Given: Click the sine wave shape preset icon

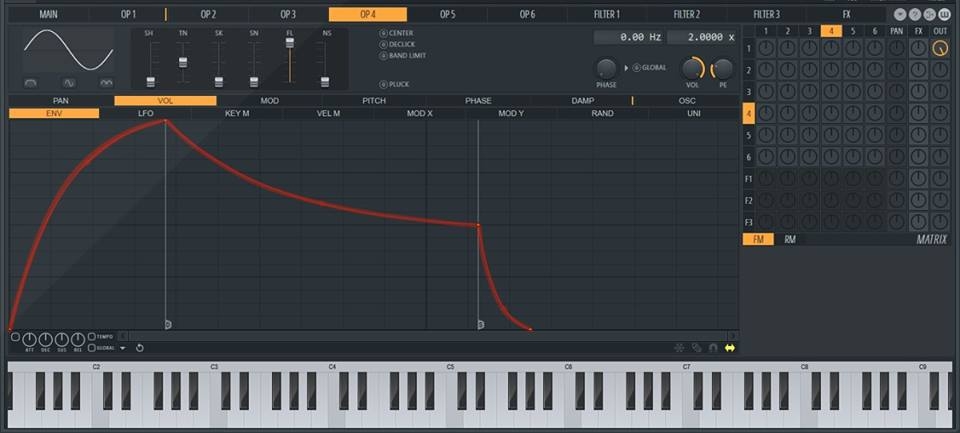Looking at the screenshot, I should pyautogui.click(x=69, y=83).
